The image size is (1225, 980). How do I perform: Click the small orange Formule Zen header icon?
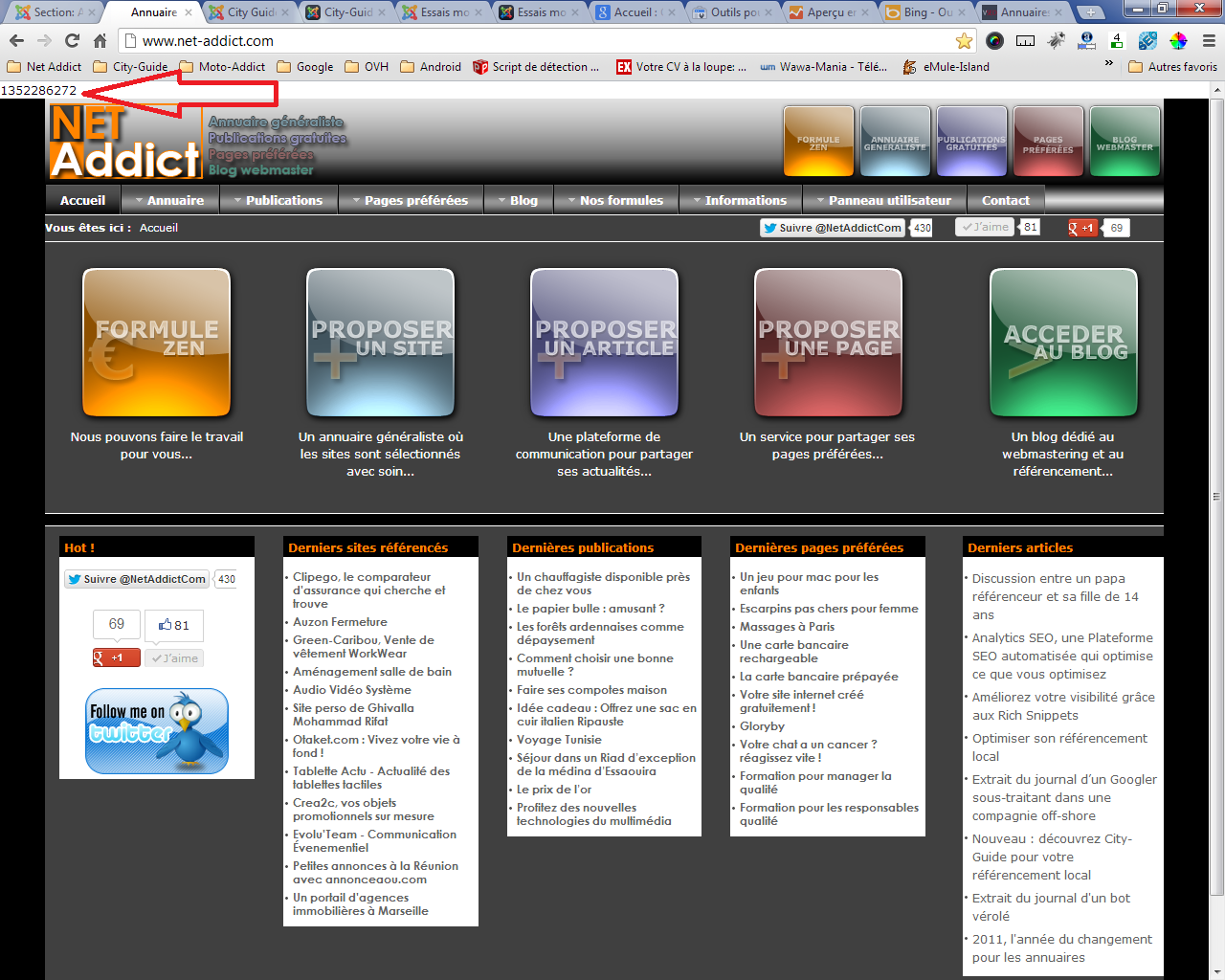click(818, 142)
